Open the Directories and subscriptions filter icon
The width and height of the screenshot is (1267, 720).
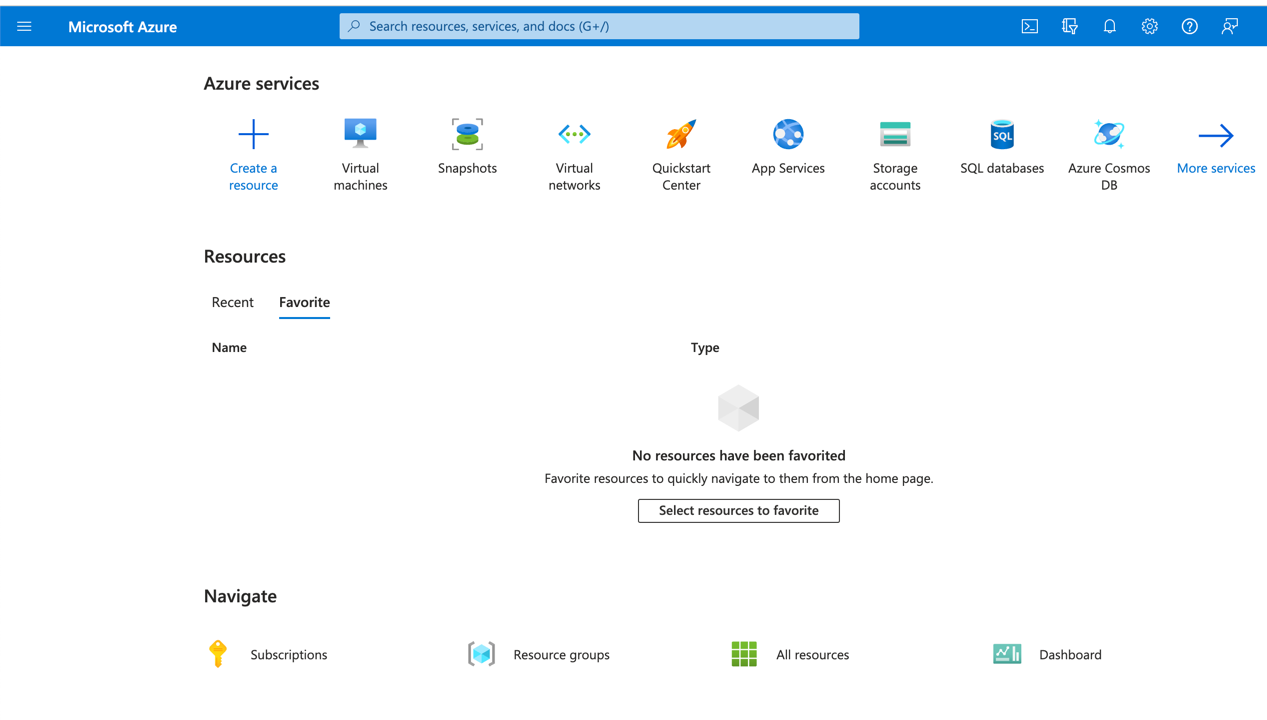point(1069,27)
